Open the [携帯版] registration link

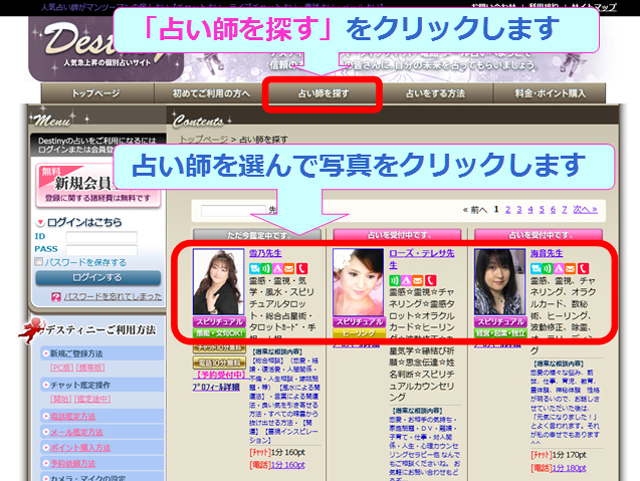coord(90,368)
